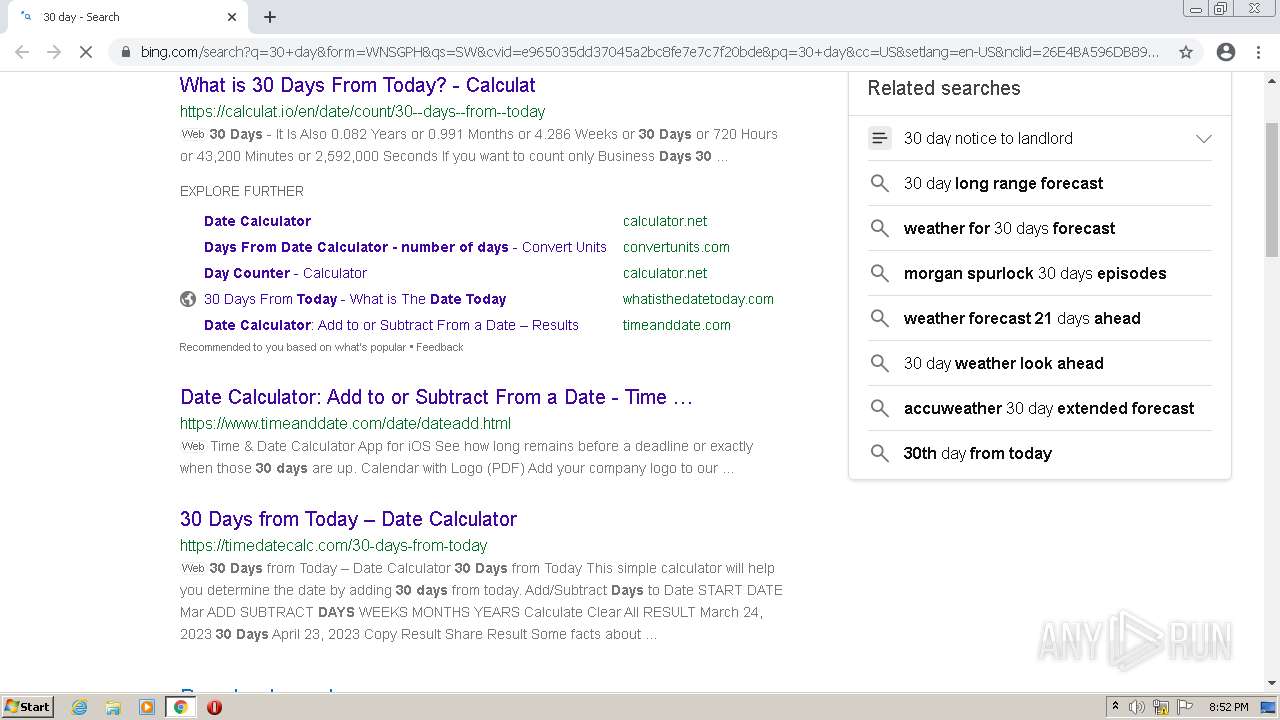Screen dimensions: 1280x720
Task: Open 'Date Calculator' explore further link
Action: tap(257, 221)
